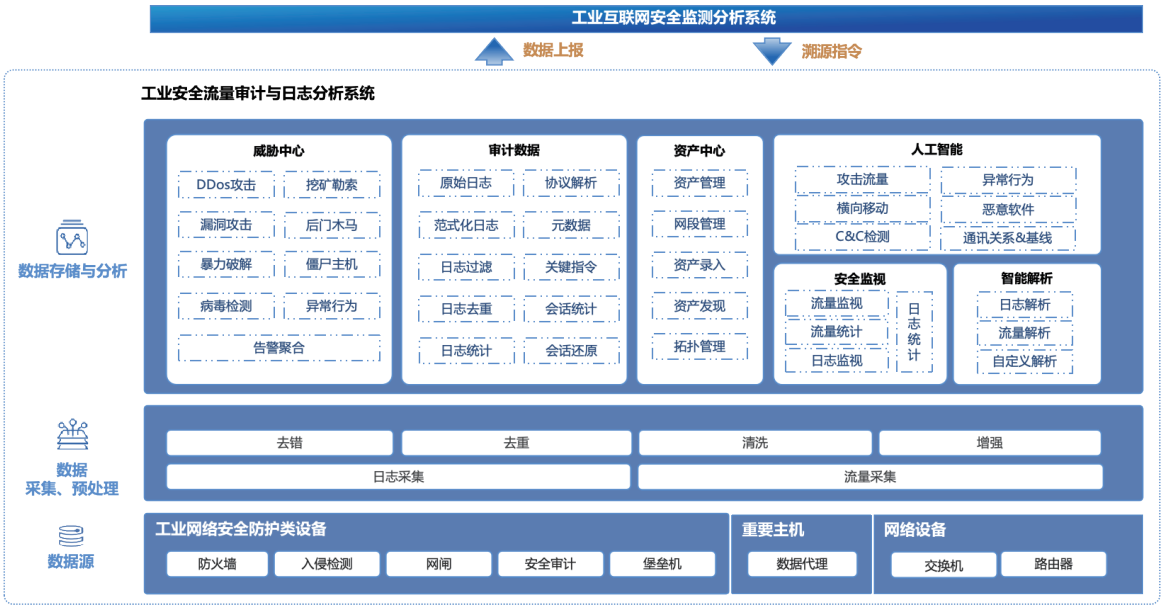Click the 攻击流量 AI module
The image size is (1164, 609).
coord(862,180)
